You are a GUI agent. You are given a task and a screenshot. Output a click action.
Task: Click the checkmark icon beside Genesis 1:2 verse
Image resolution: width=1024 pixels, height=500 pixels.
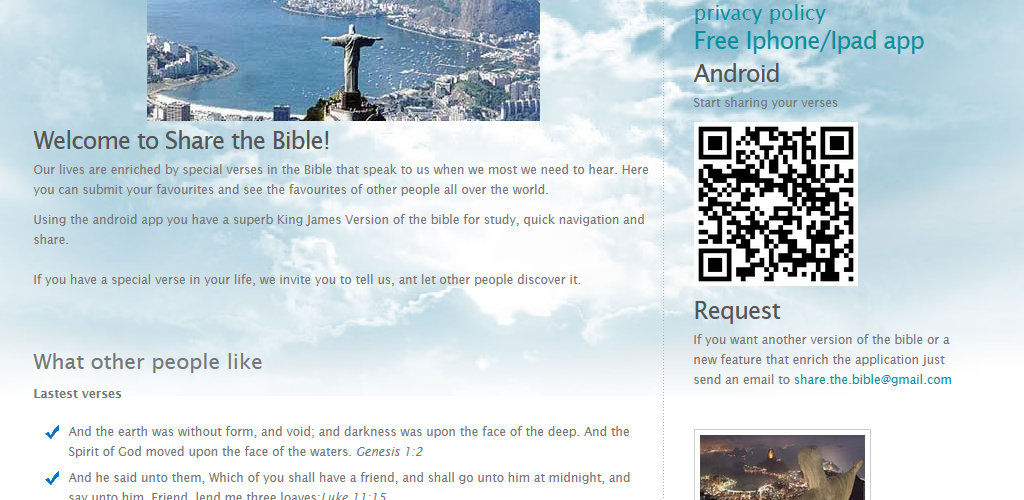click(x=53, y=432)
